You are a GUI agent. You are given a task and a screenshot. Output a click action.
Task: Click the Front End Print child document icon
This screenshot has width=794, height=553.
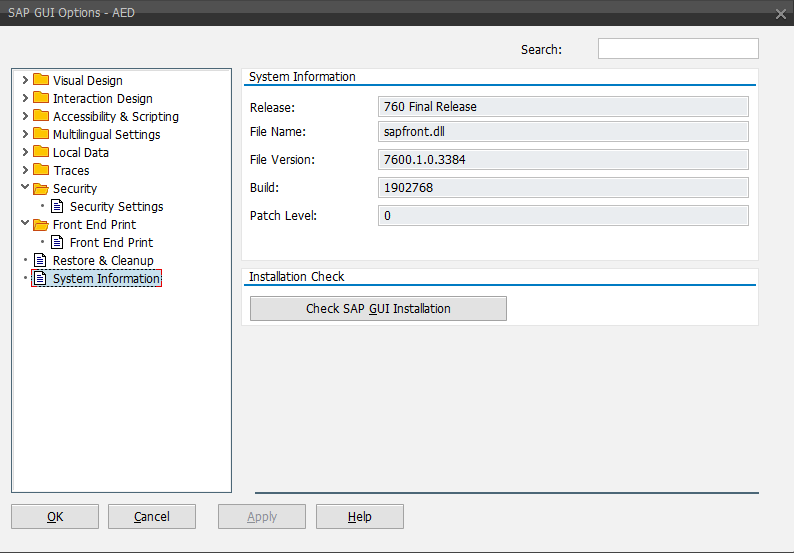pyautogui.click(x=57, y=242)
